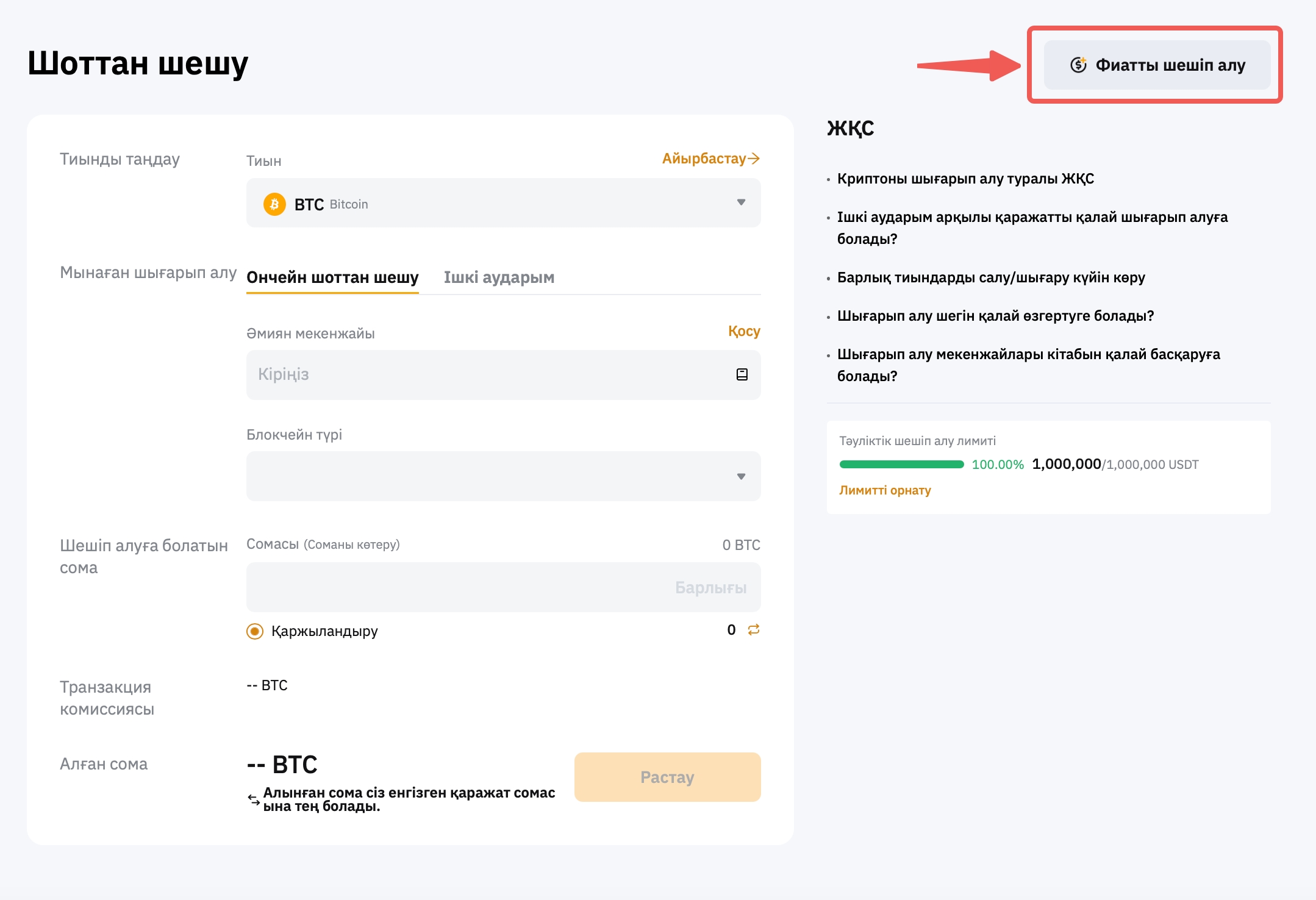This screenshot has height=900, width=1316.
Task: Click the orange swap arrows icon
Action: 754,630
